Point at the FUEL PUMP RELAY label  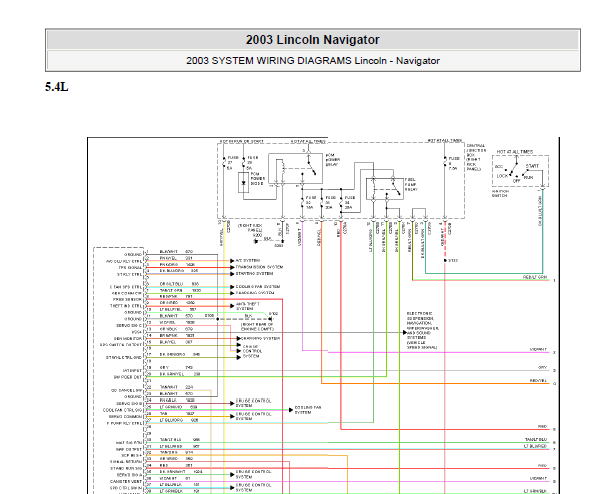click(x=411, y=184)
